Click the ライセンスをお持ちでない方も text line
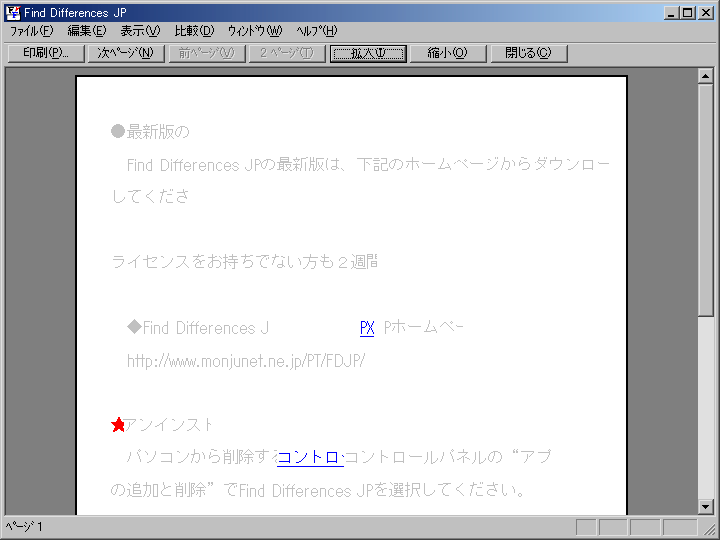Image resolution: width=720 pixels, height=540 pixels. pyautogui.click(x=245, y=262)
